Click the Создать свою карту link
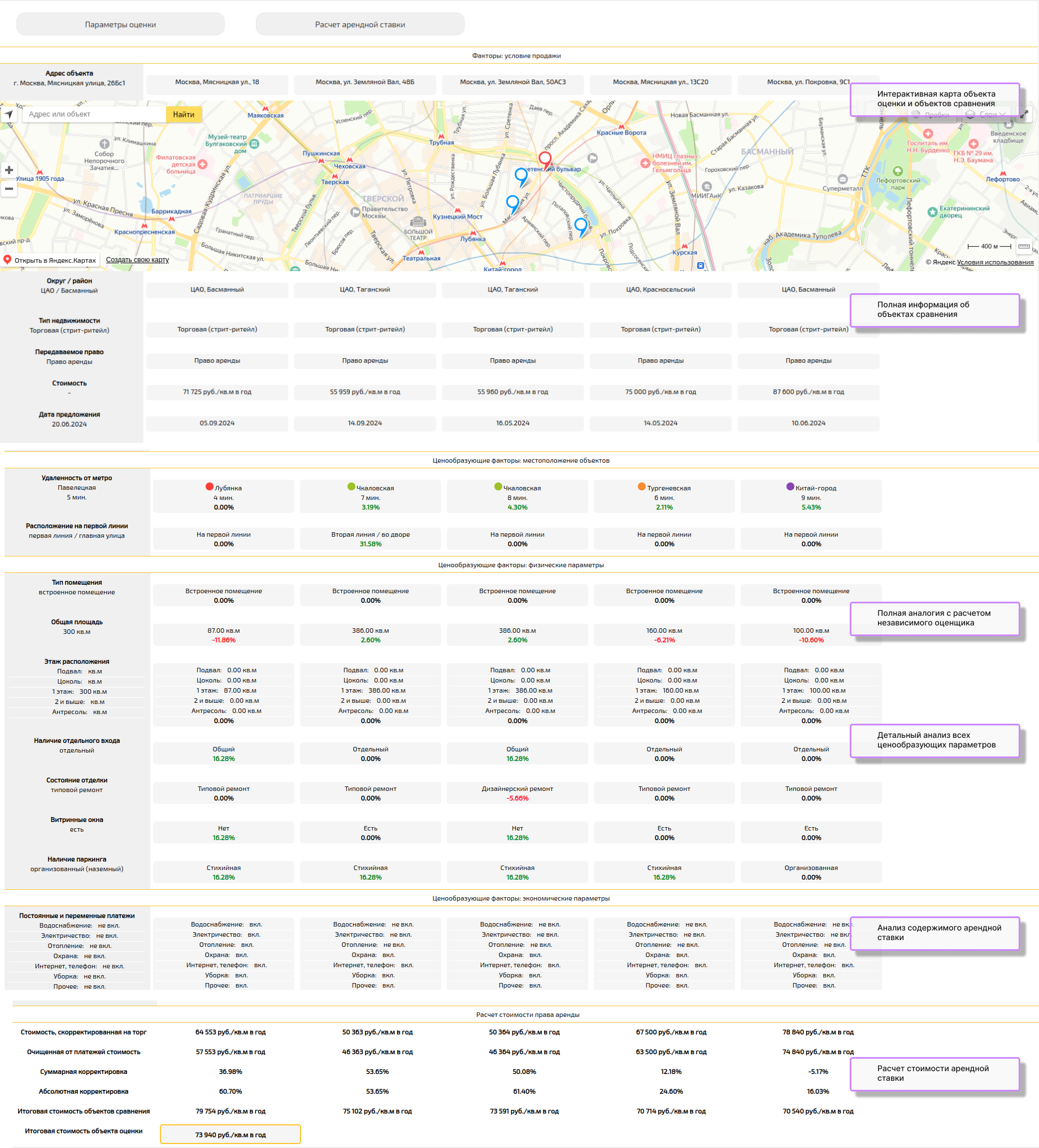The height and width of the screenshot is (1148, 1039). tap(137, 260)
